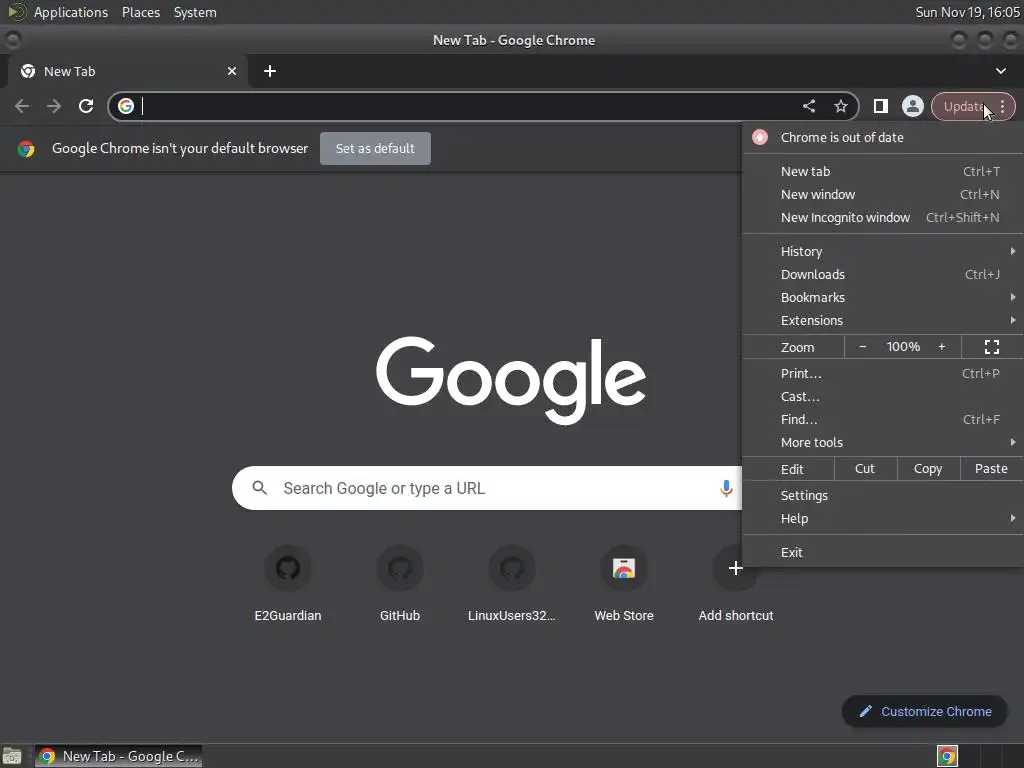Go back using the back arrow
The image size is (1024, 768).
(x=22, y=106)
